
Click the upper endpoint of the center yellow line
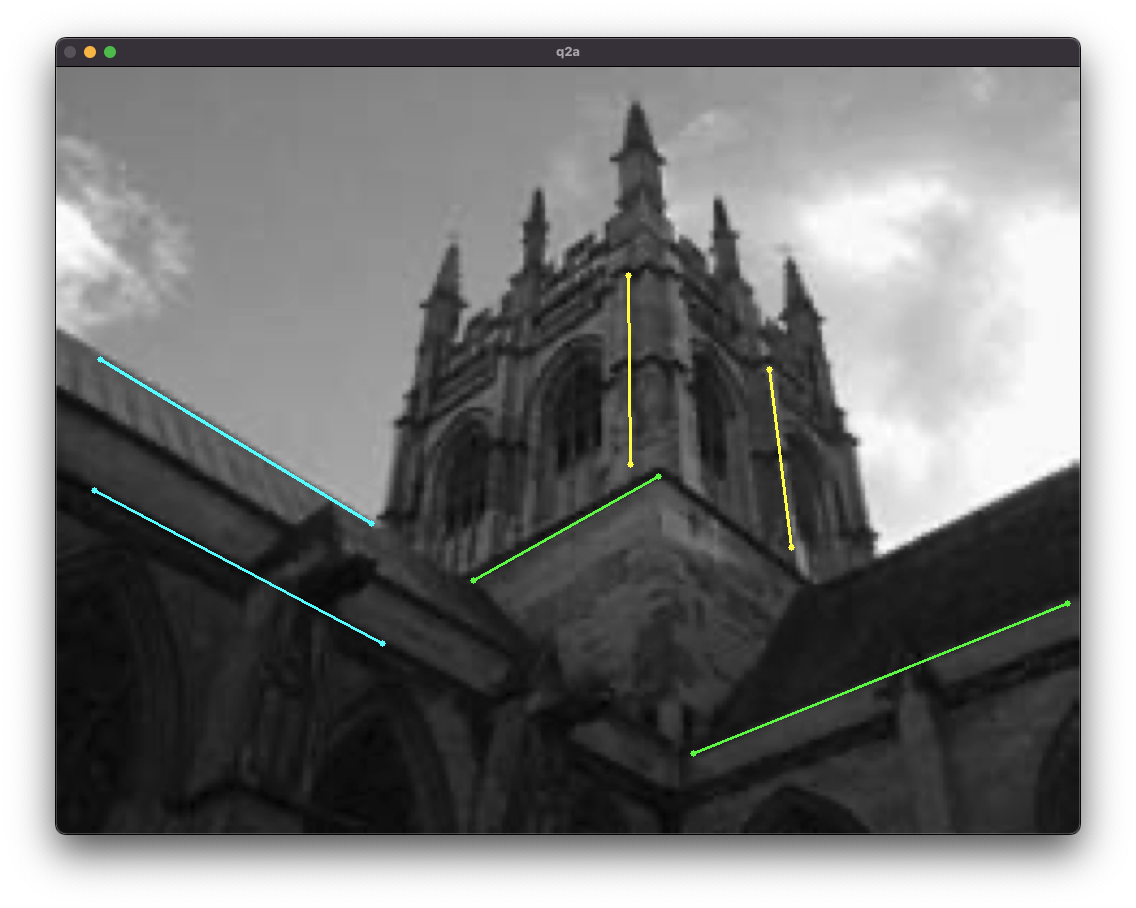pos(628,275)
